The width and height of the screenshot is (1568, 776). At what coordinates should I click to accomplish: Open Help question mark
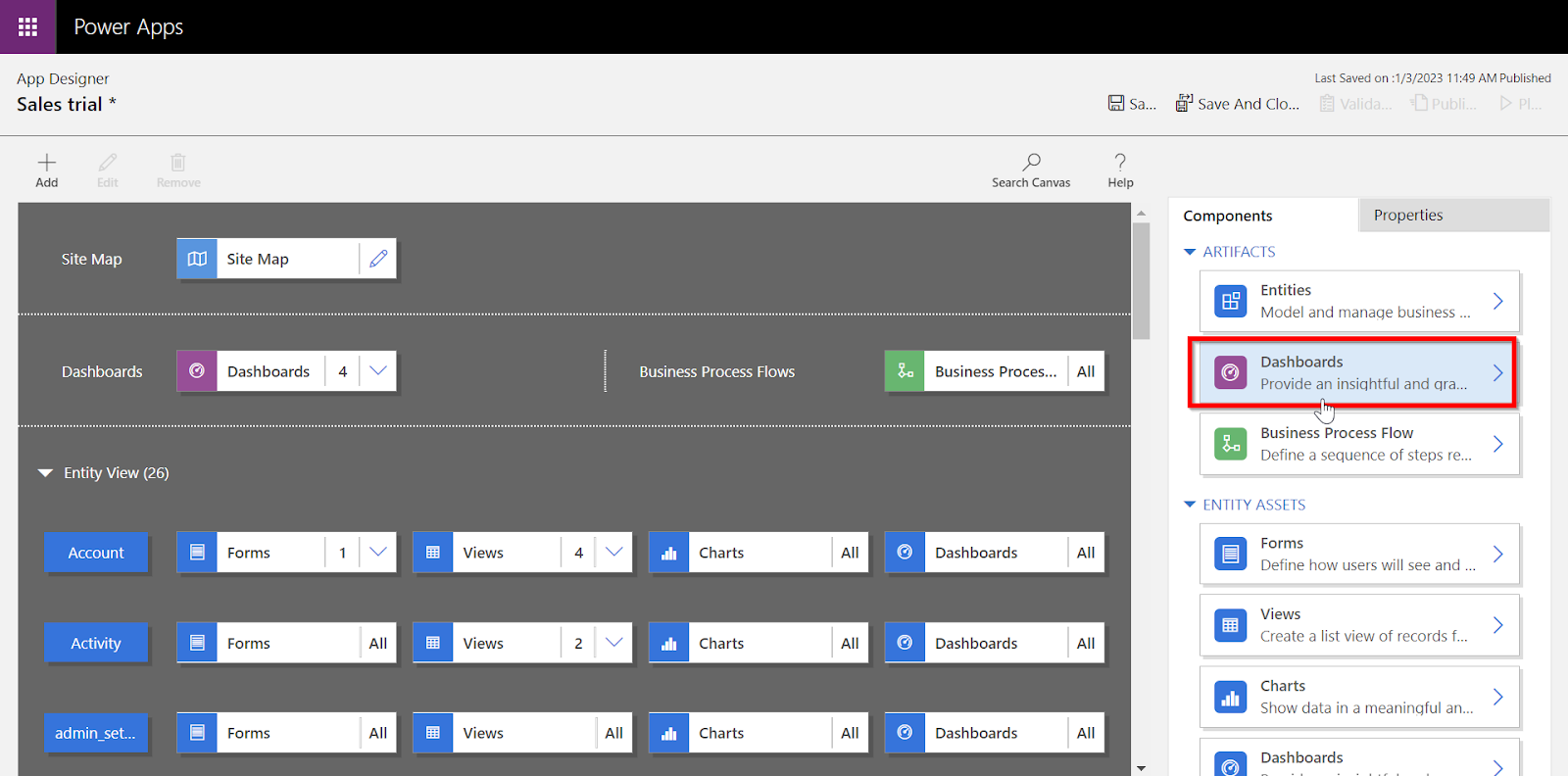[x=1120, y=162]
